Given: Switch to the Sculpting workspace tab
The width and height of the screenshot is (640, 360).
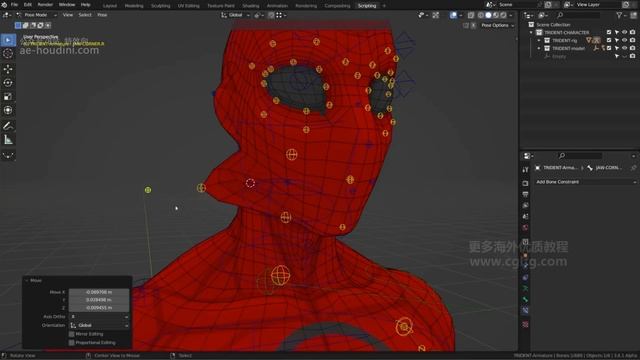Looking at the screenshot, I should (x=160, y=6).
